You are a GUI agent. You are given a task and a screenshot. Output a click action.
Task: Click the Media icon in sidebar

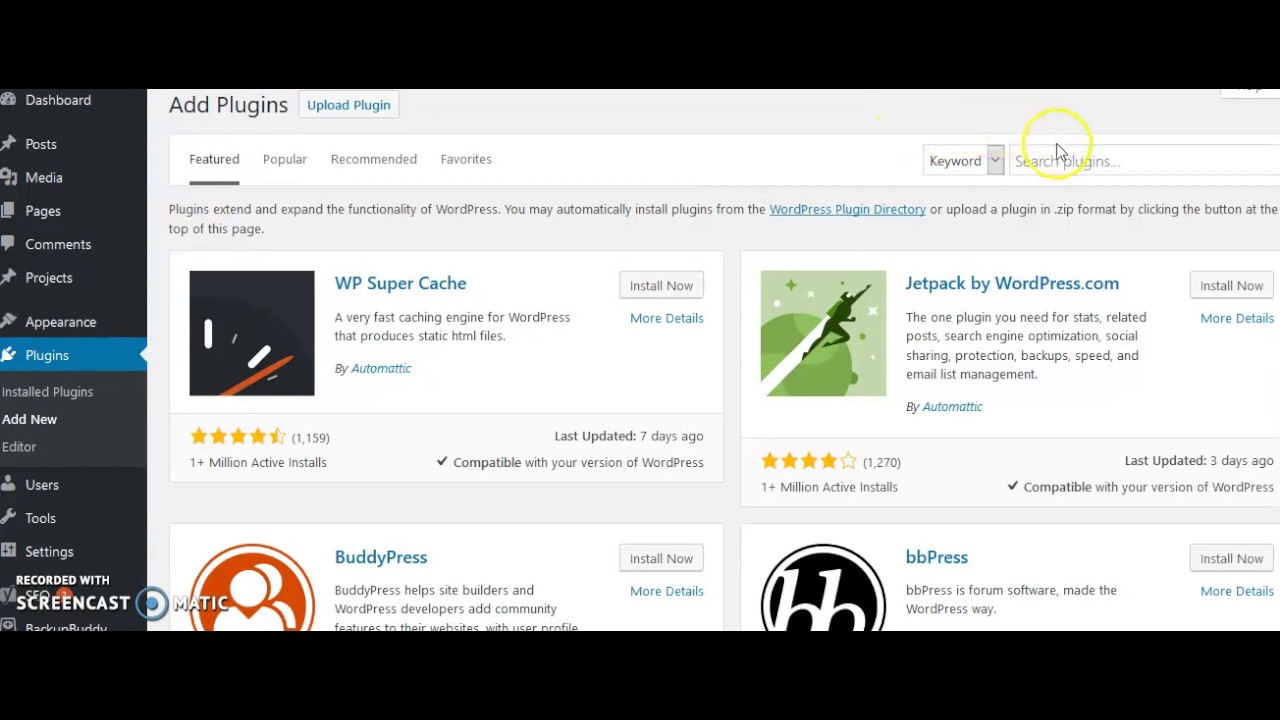pos(8,177)
